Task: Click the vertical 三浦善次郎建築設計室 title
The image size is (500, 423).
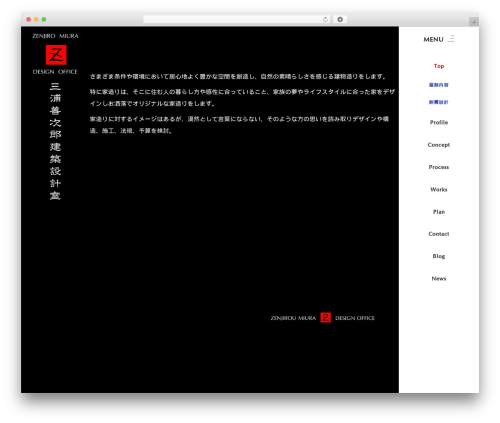Action: coord(55,141)
